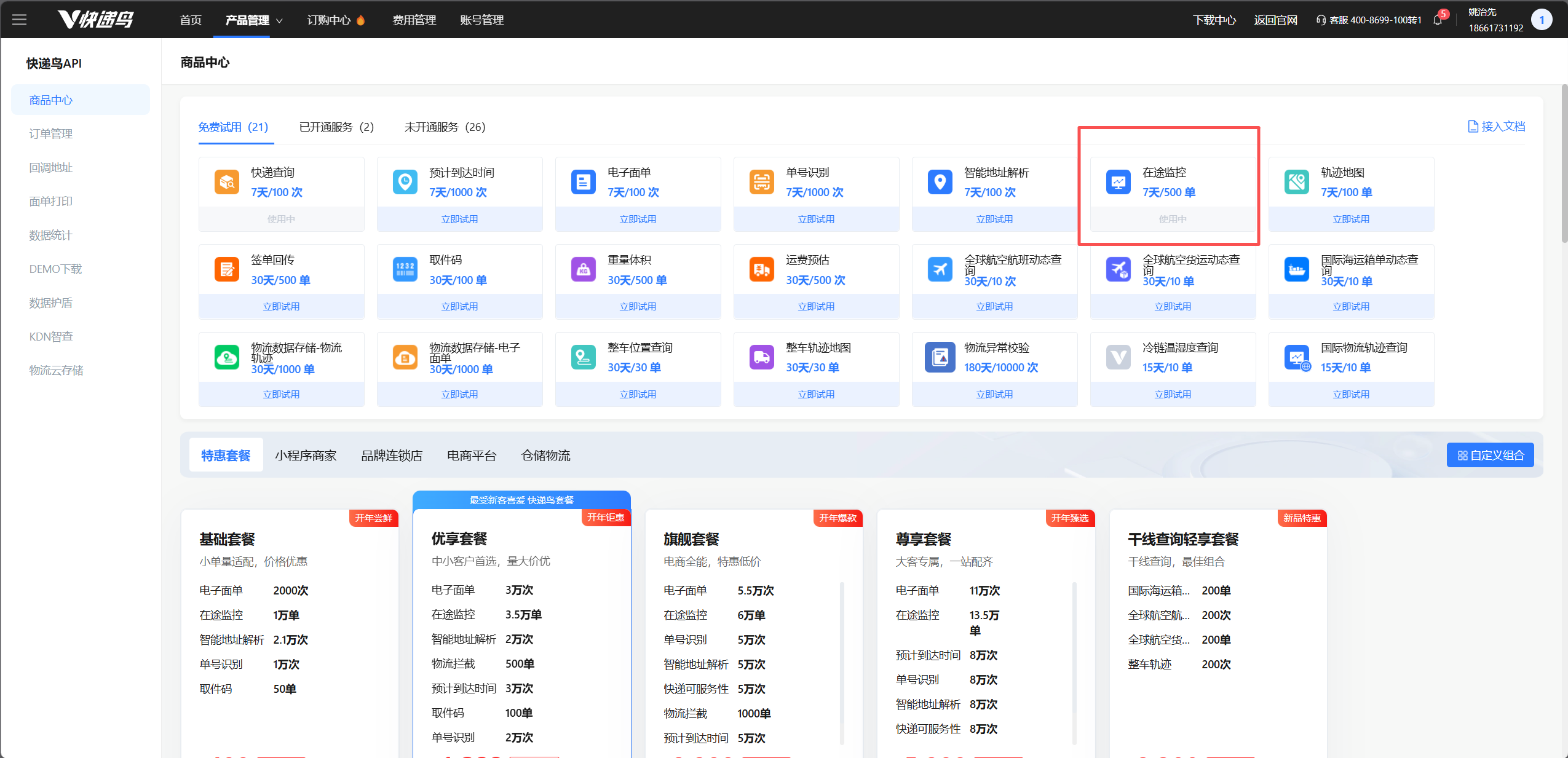Click the 全球航空货运动态查询 icon

1119,269
